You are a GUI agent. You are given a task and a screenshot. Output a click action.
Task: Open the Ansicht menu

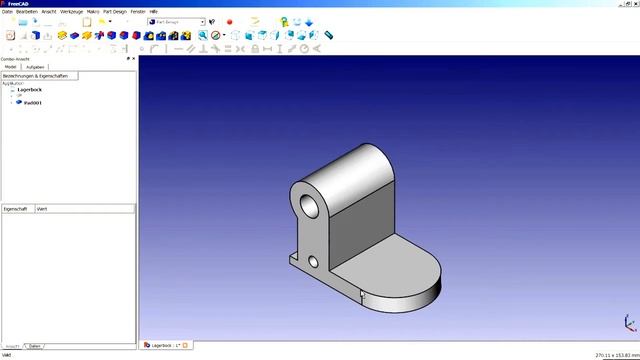(x=49, y=12)
